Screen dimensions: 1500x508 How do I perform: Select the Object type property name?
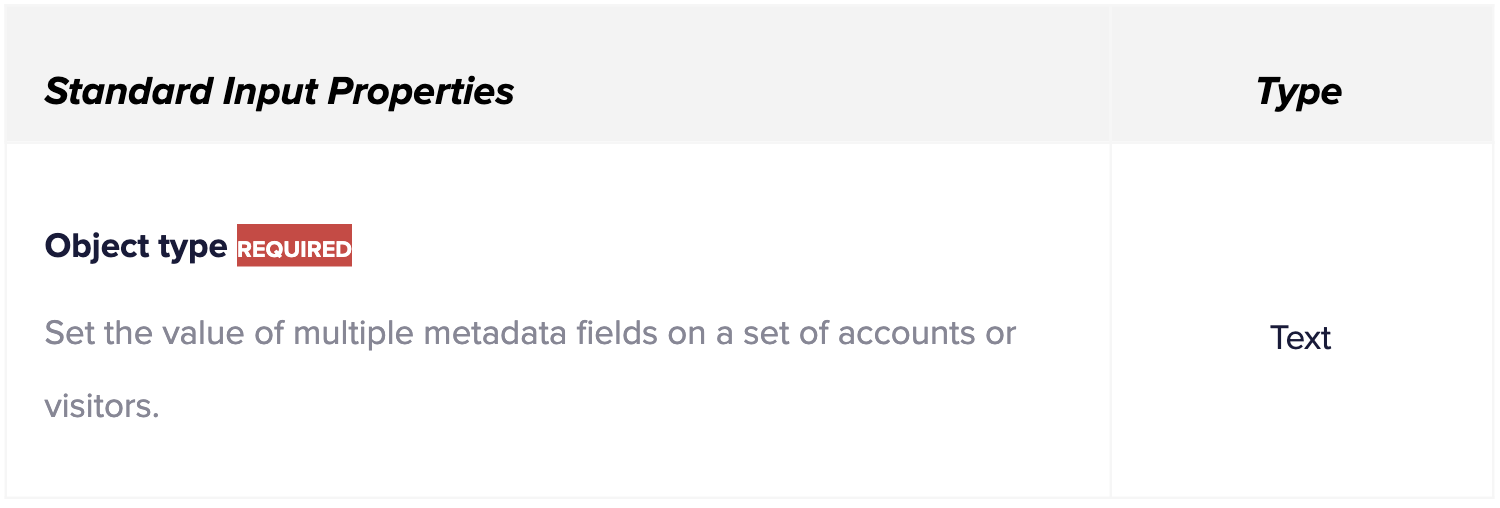[x=136, y=247]
